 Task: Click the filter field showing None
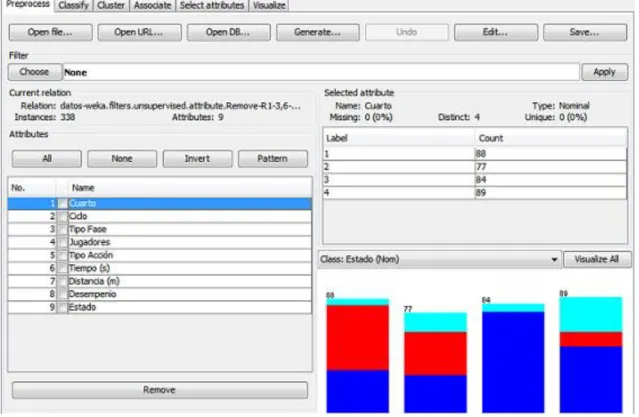[321, 72]
